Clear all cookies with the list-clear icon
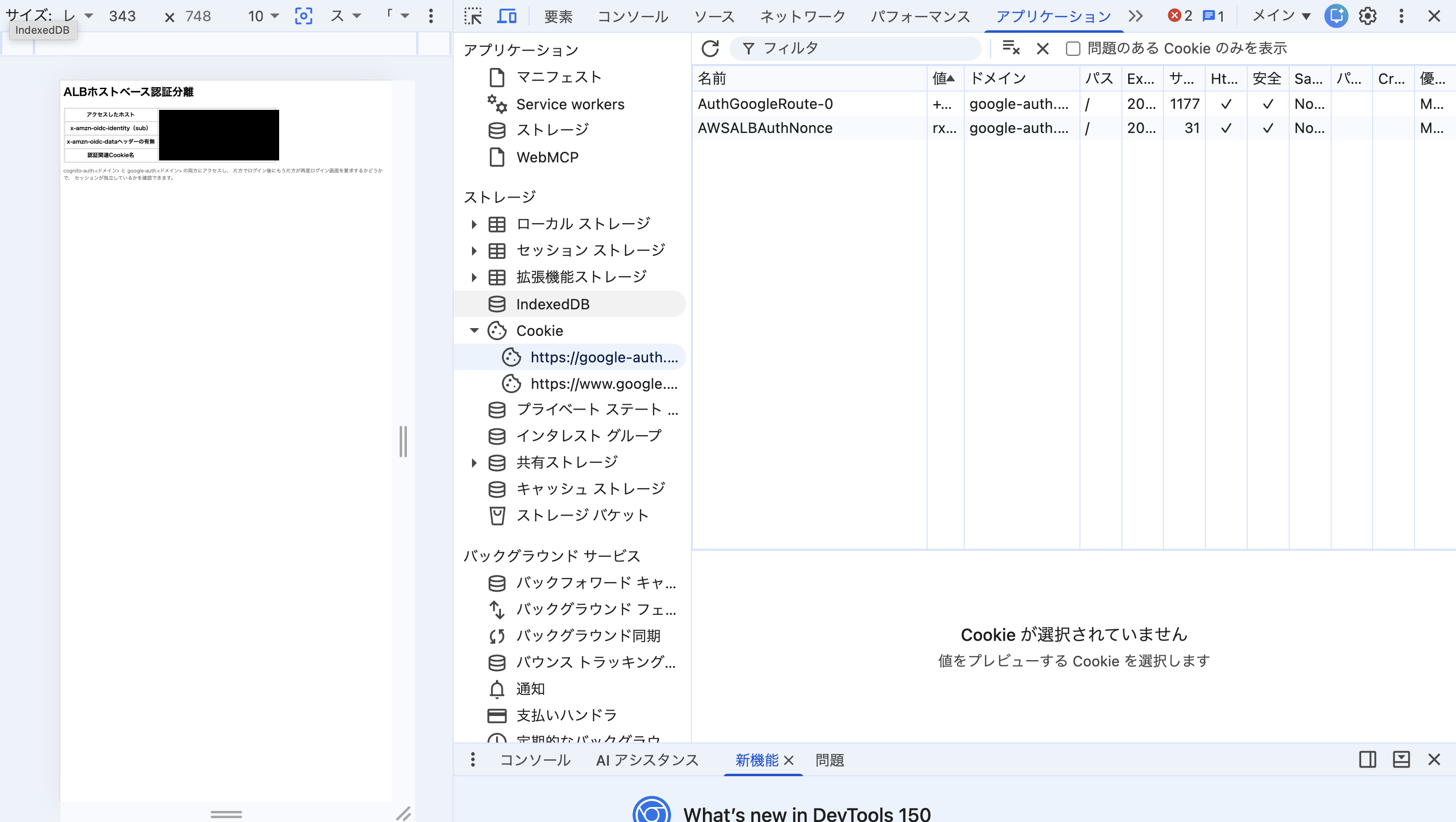 tap(1011, 49)
